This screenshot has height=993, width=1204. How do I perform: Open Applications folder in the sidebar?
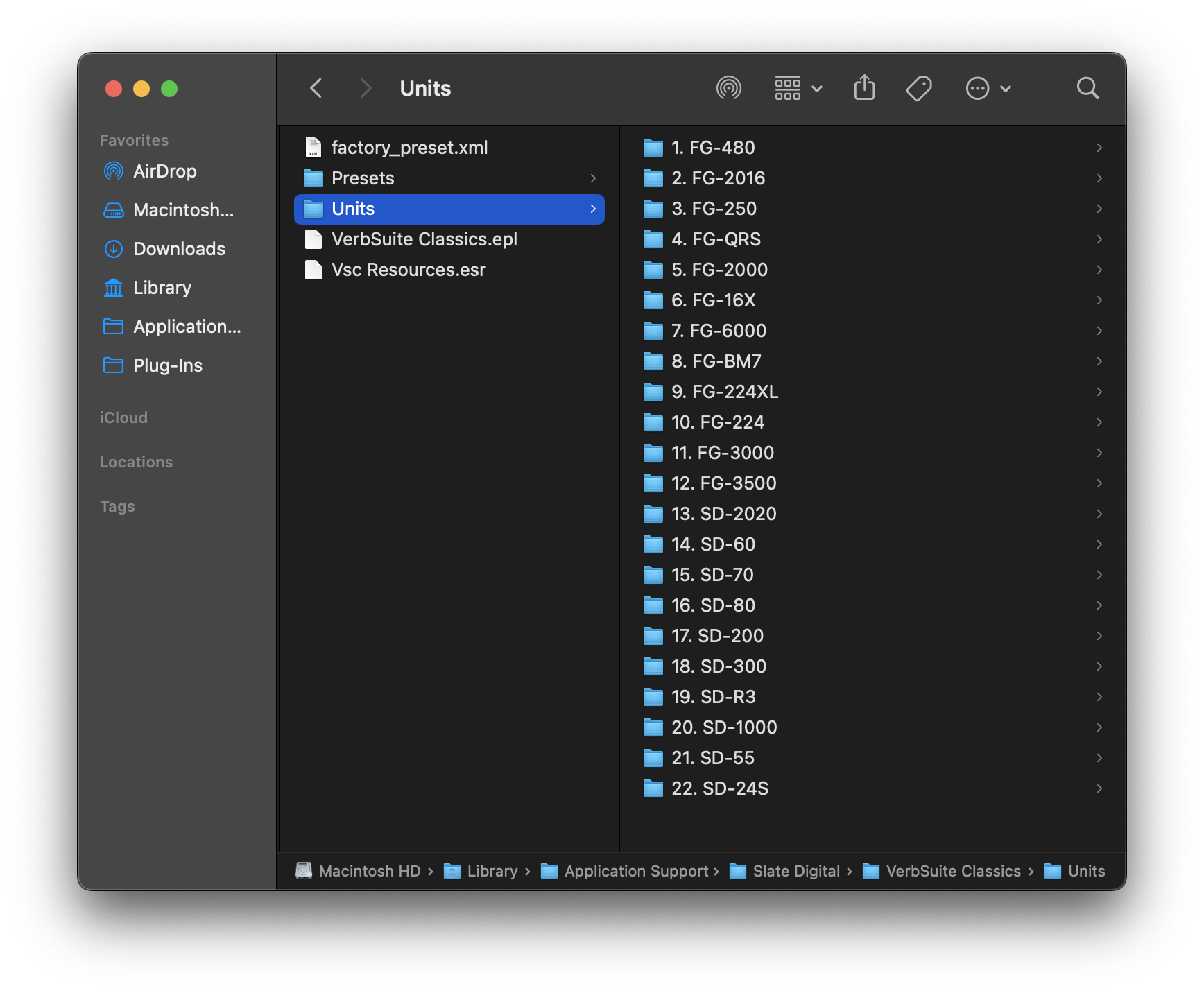pos(172,327)
